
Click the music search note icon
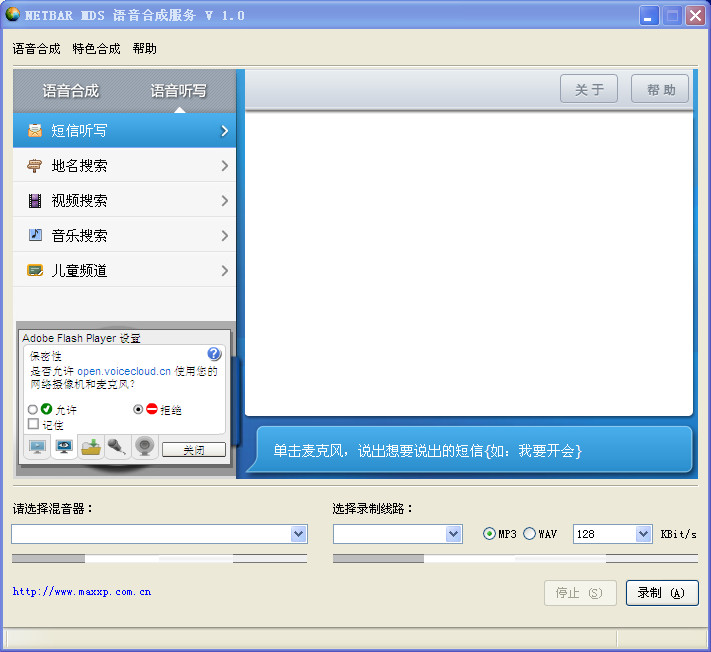pyautogui.click(x=35, y=235)
